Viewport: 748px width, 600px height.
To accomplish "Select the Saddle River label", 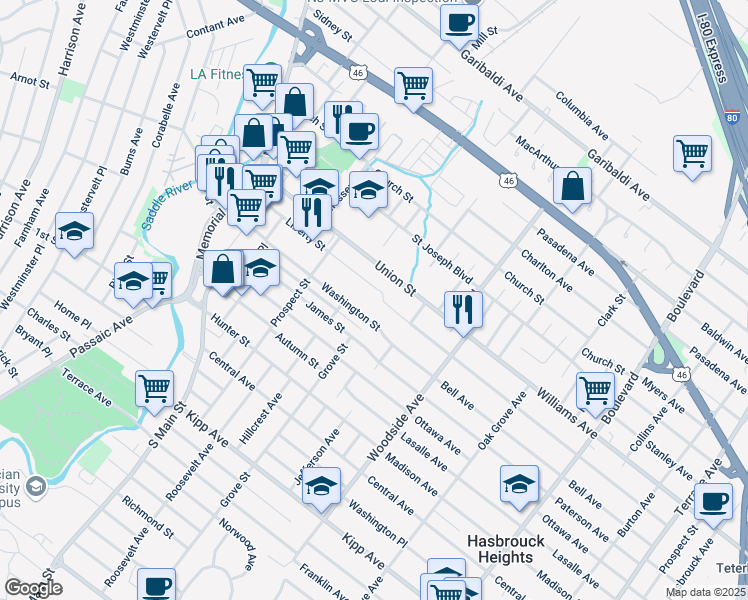I will [x=167, y=206].
